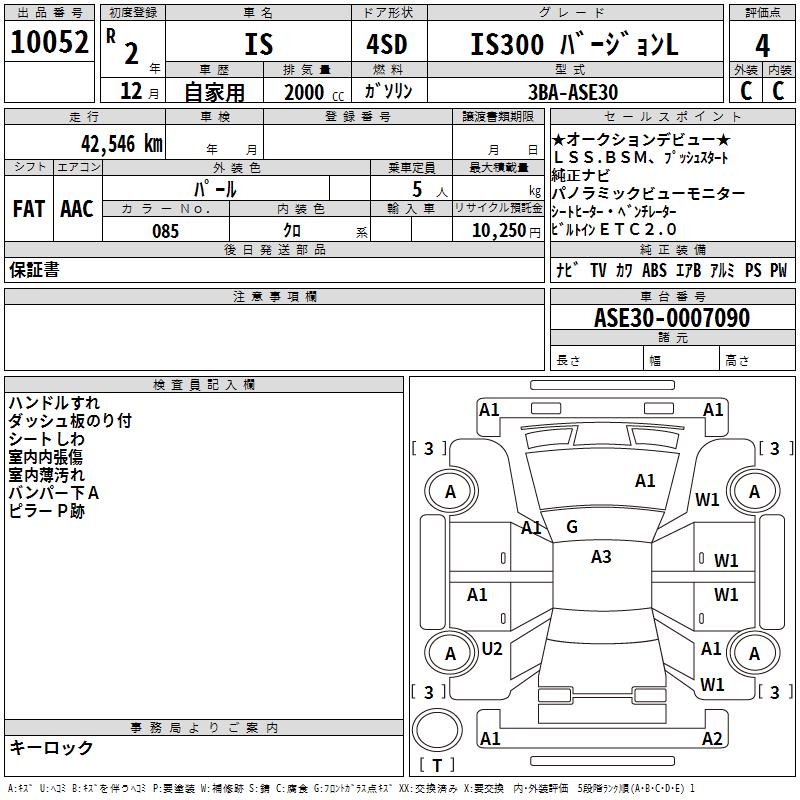Select the fuel type ガソリン
The width and height of the screenshot is (800, 800).
coord(388,91)
